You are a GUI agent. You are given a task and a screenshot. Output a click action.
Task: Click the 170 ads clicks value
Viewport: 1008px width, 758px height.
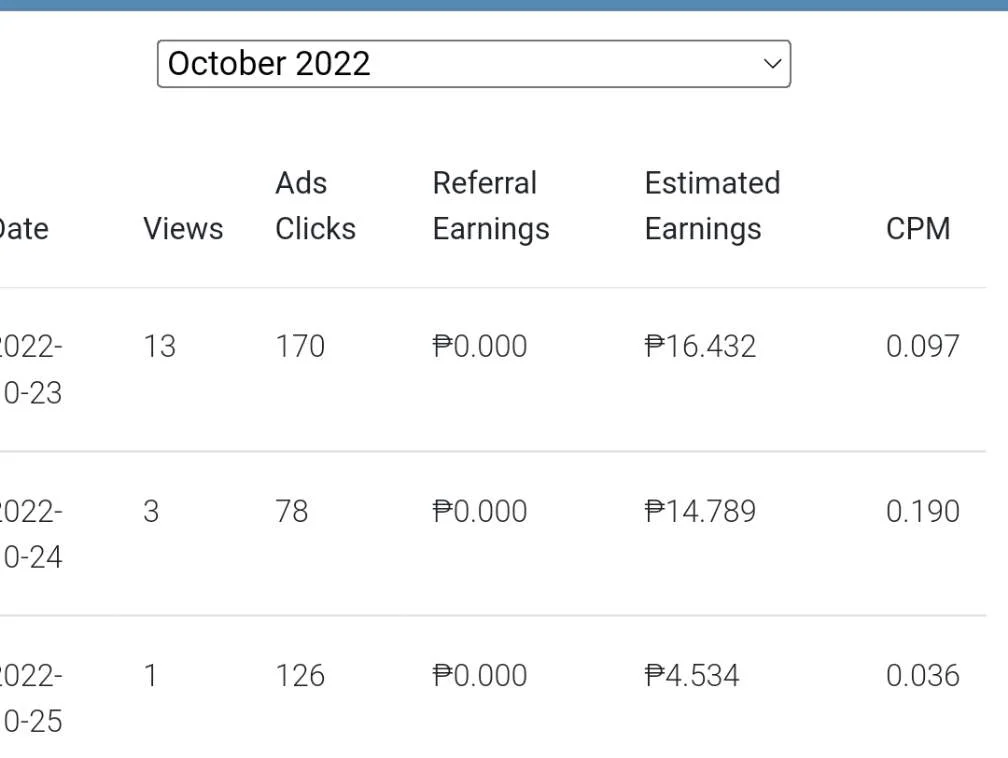point(300,347)
